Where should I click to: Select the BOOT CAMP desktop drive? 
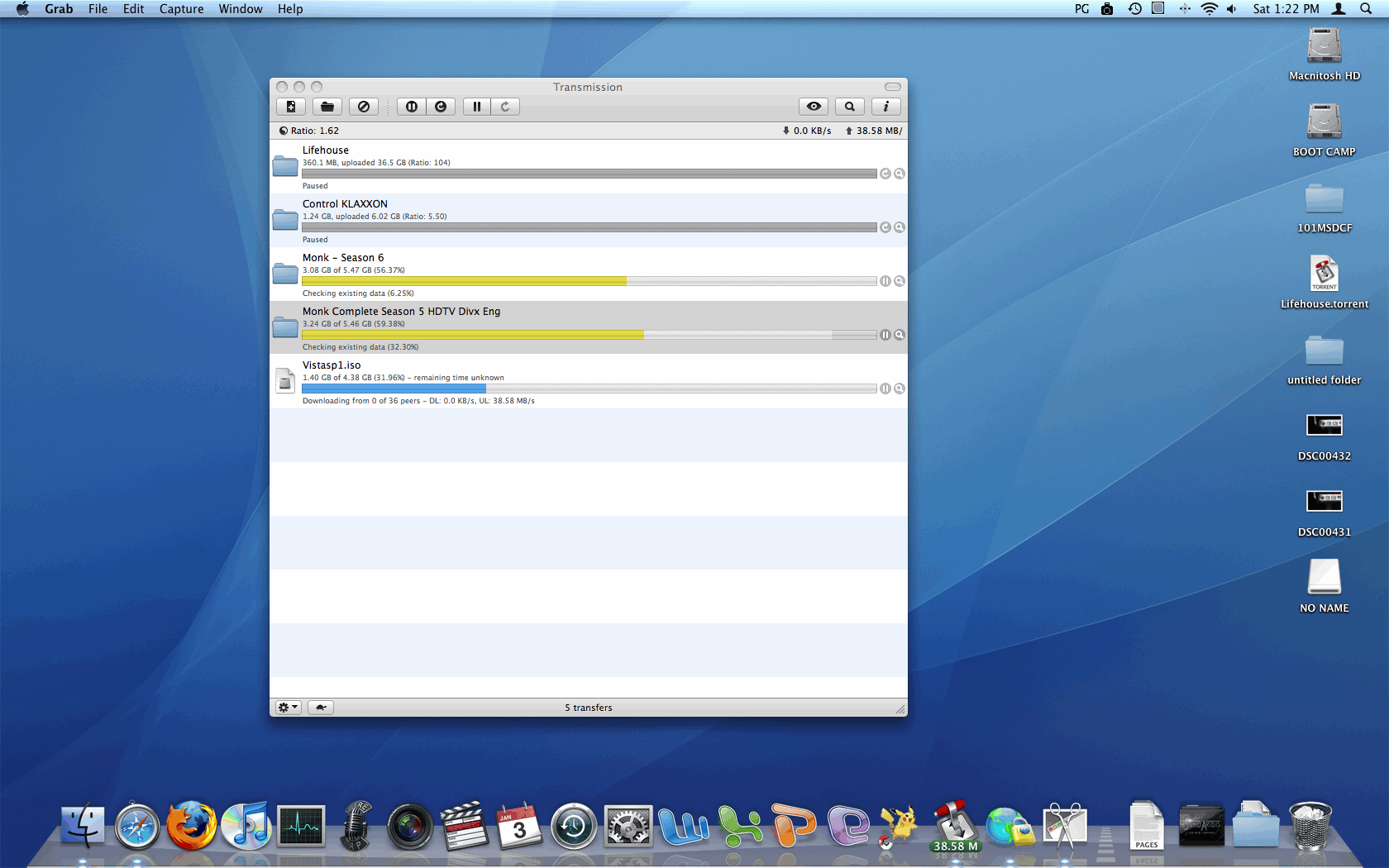[x=1325, y=131]
